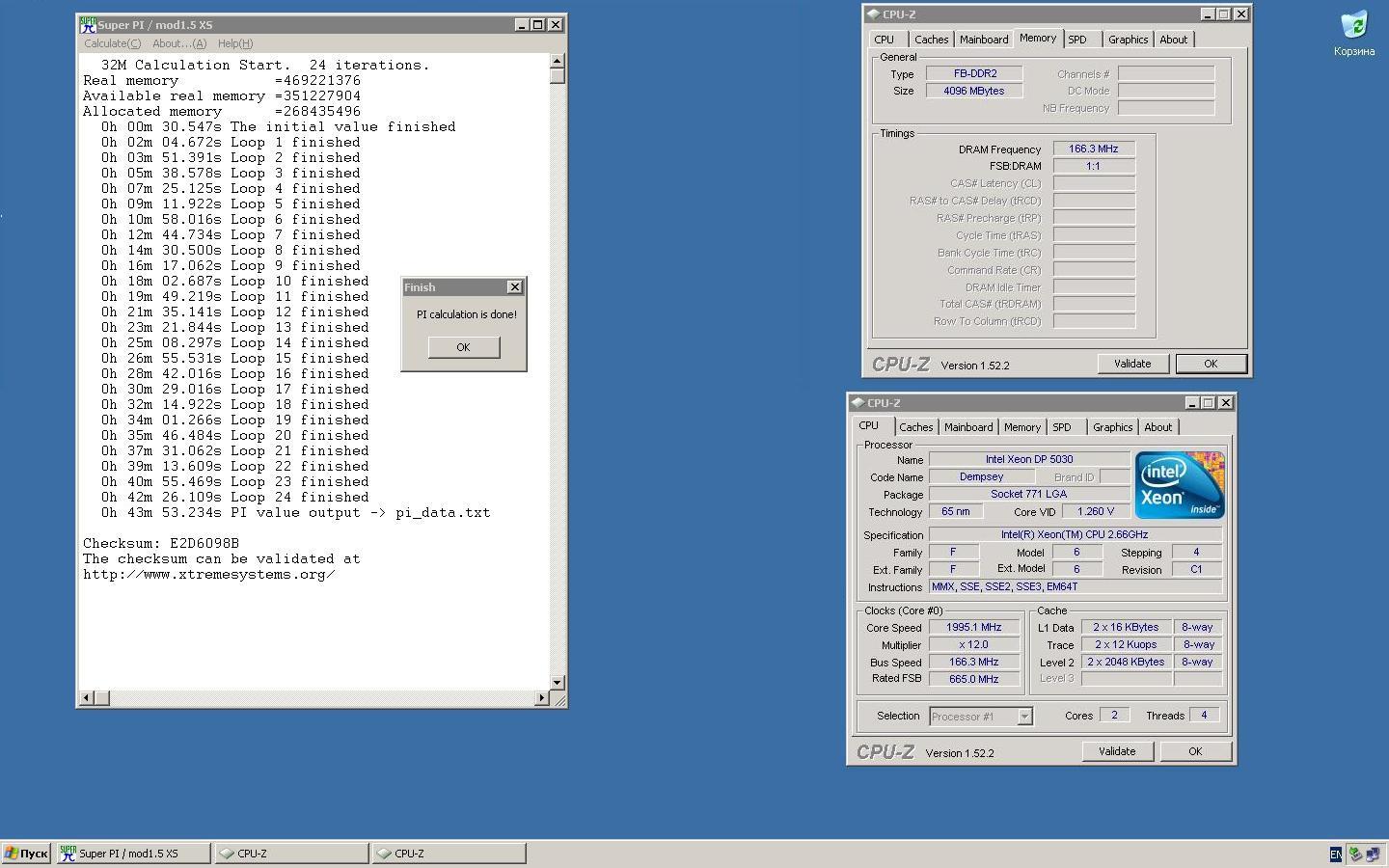Image resolution: width=1389 pixels, height=868 pixels.
Task: Click the CPU-Z Memory window title icon
Action: pos(873,14)
